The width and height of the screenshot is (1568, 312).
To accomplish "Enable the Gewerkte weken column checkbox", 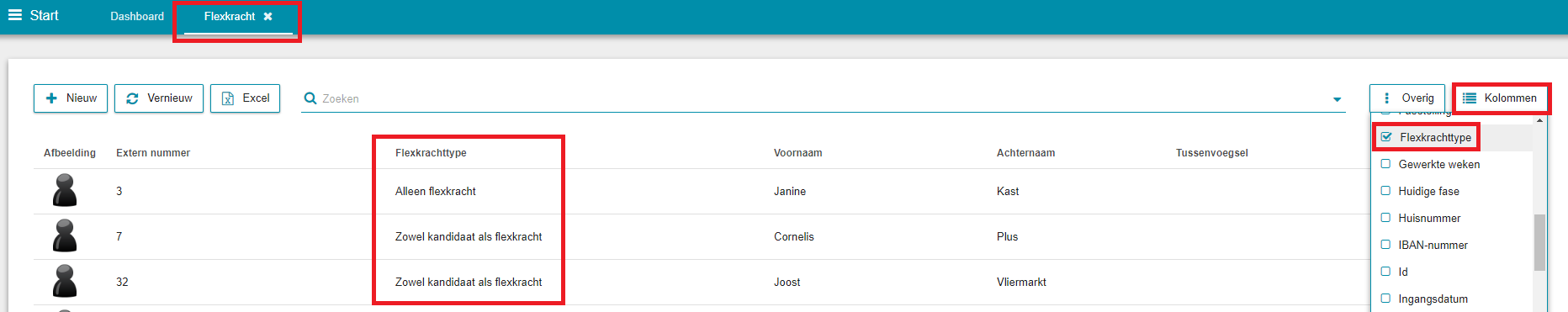I will 1385,164.
